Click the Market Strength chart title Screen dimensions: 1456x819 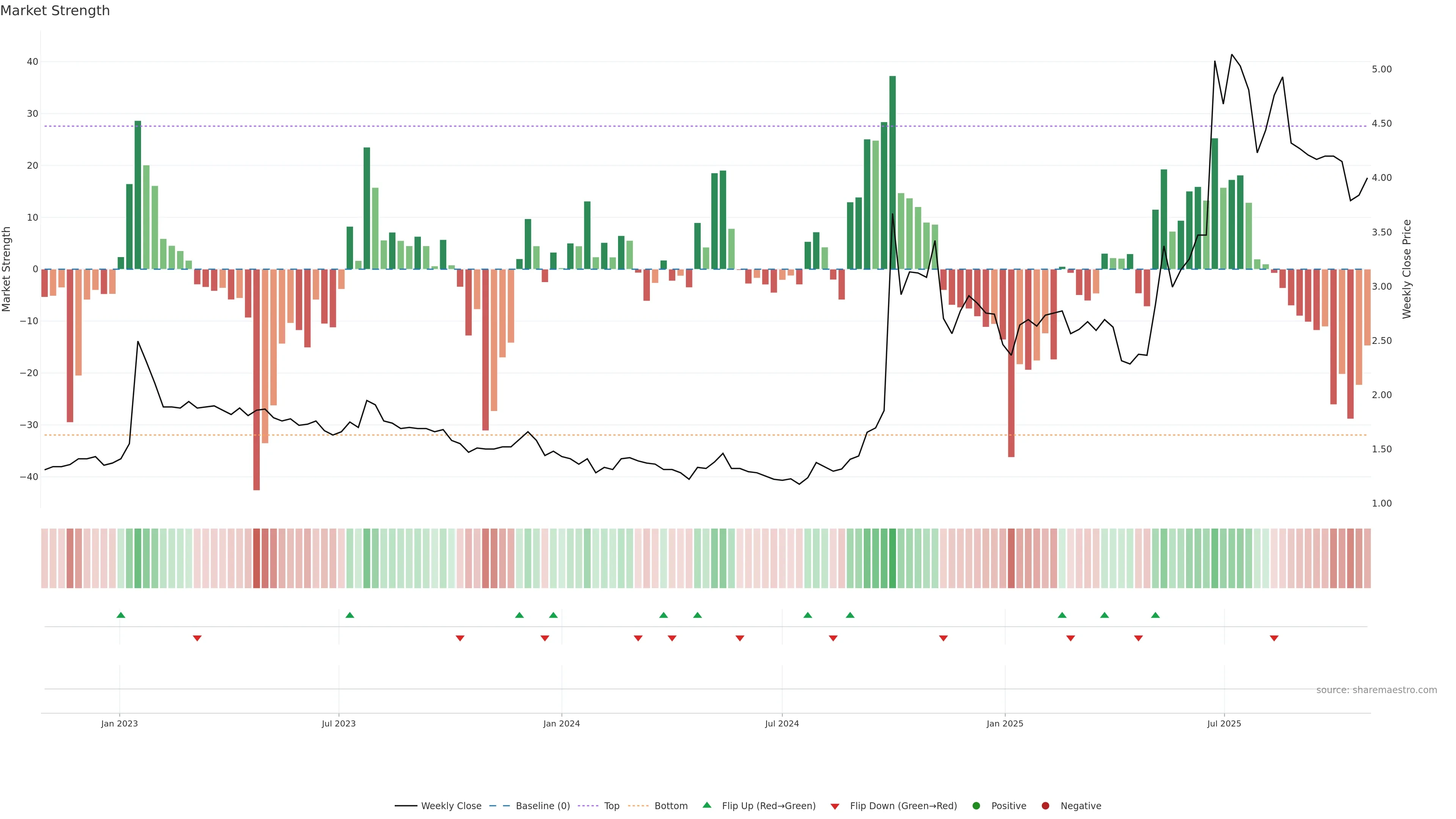click(55, 11)
